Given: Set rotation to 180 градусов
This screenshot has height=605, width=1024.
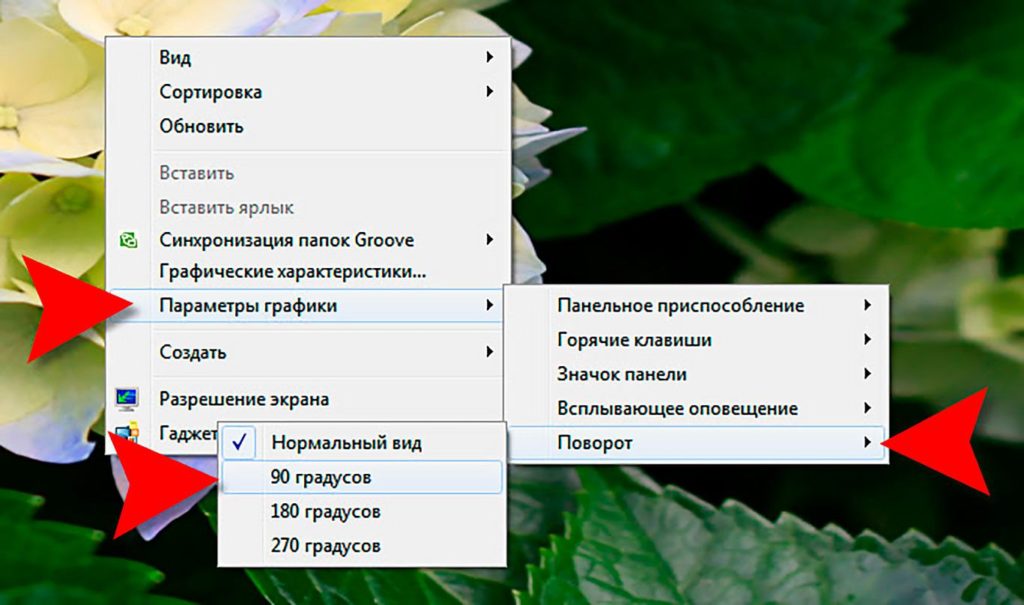Looking at the screenshot, I should tap(325, 512).
